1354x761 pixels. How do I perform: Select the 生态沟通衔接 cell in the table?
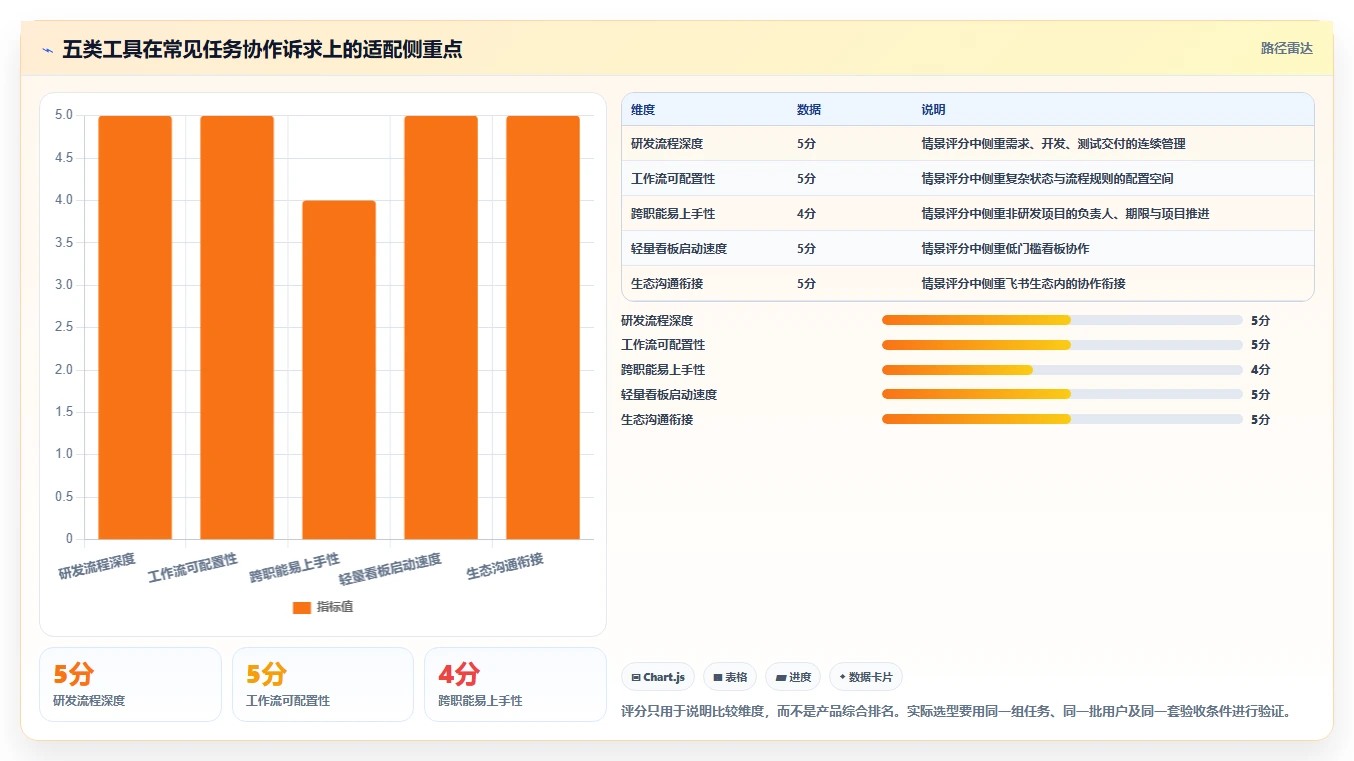click(667, 284)
